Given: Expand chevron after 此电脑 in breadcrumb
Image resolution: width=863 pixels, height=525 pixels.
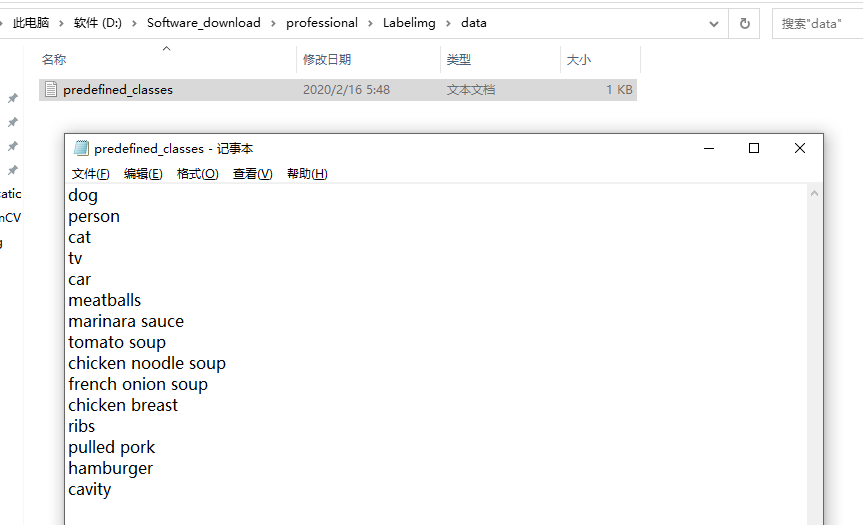Looking at the screenshot, I should coord(61,24).
